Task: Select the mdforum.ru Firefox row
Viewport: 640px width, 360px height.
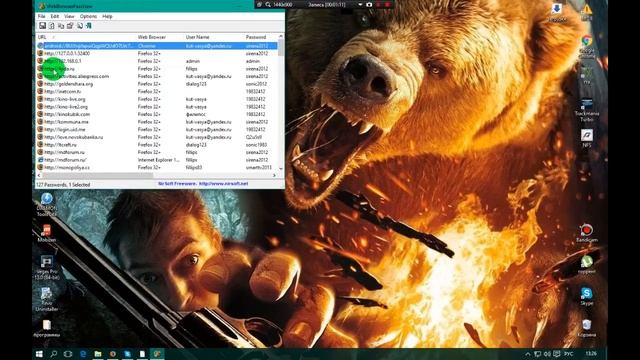Action: pos(157,152)
